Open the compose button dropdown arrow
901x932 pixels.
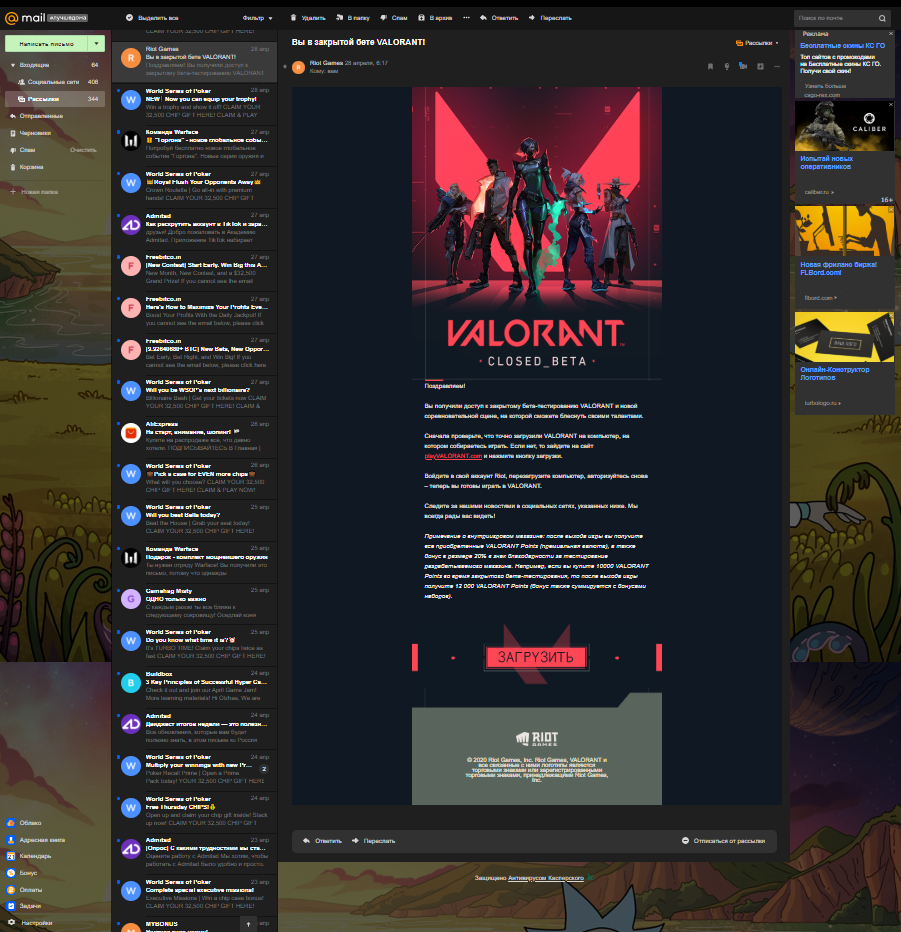(x=96, y=43)
